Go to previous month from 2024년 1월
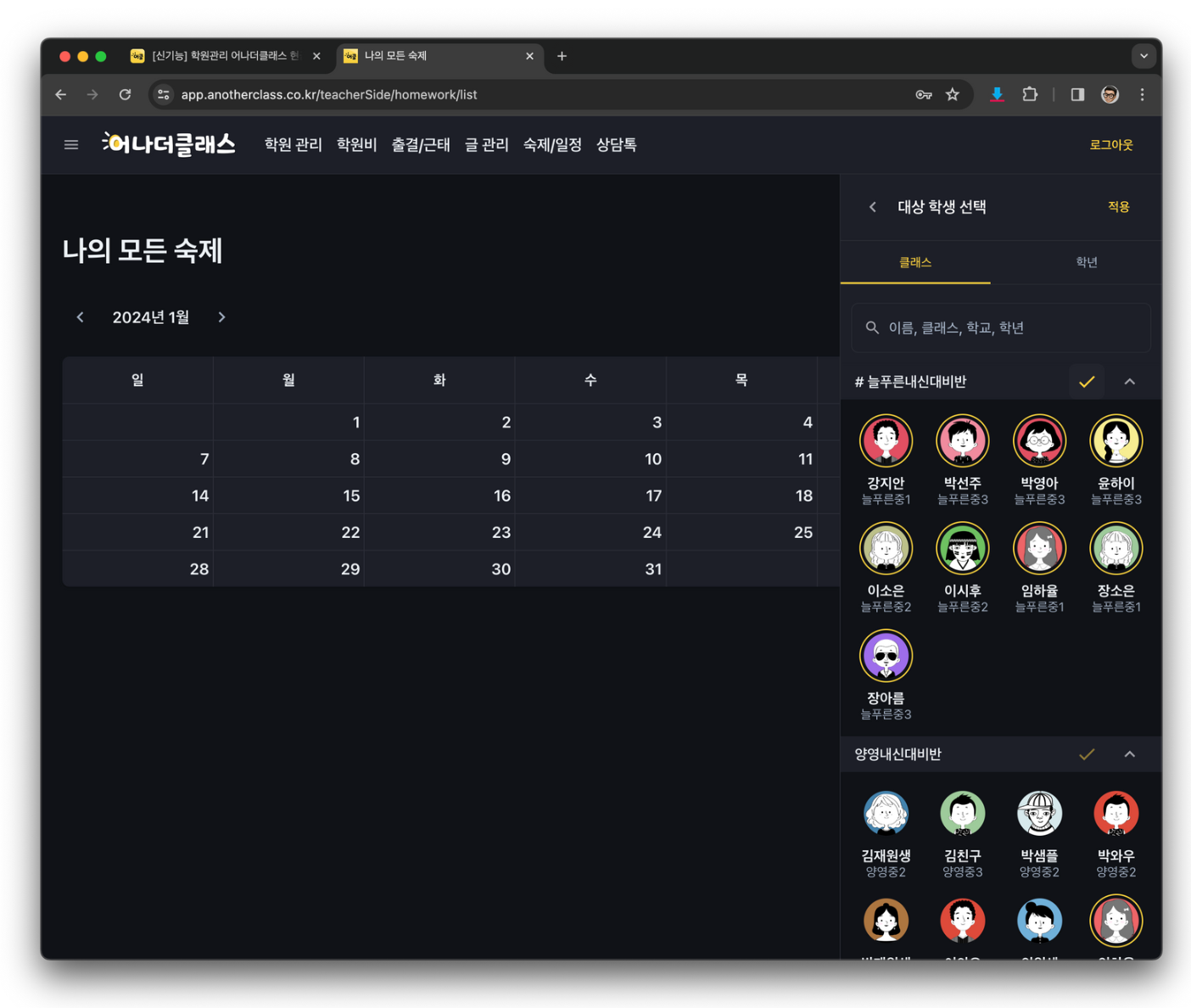The height and width of the screenshot is (1008, 1191). click(x=81, y=317)
